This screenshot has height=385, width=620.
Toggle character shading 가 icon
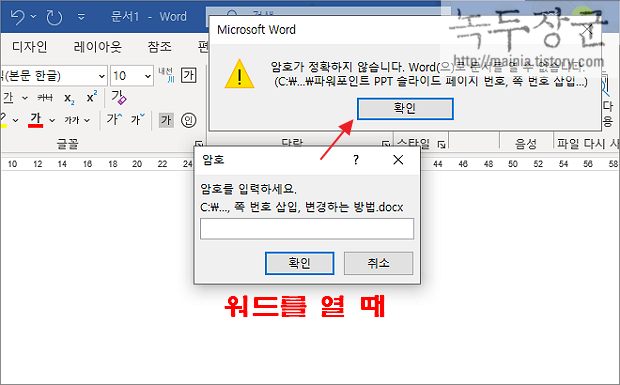click(x=166, y=120)
